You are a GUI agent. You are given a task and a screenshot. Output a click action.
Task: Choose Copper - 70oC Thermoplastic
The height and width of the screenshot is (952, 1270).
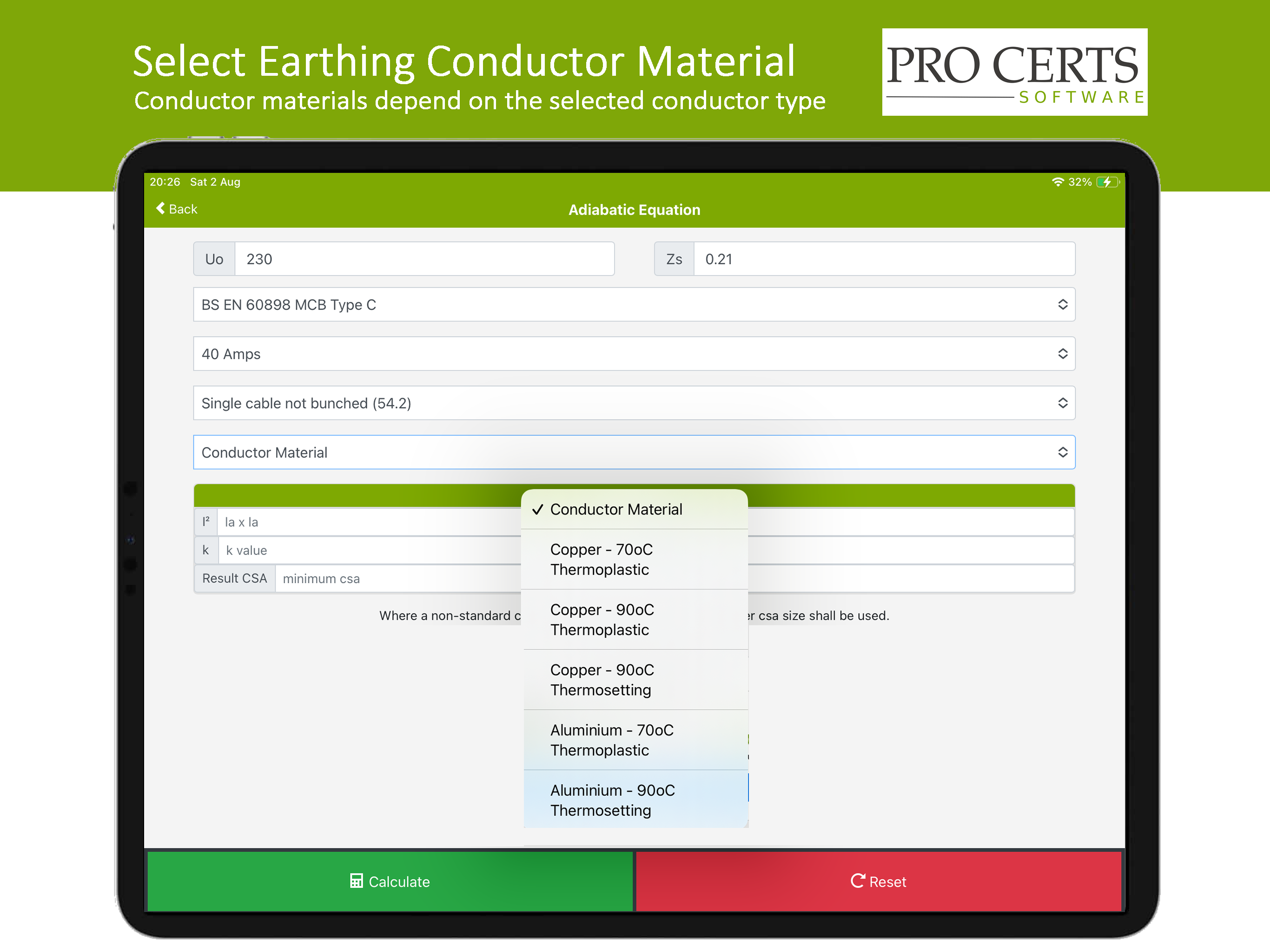(635, 559)
